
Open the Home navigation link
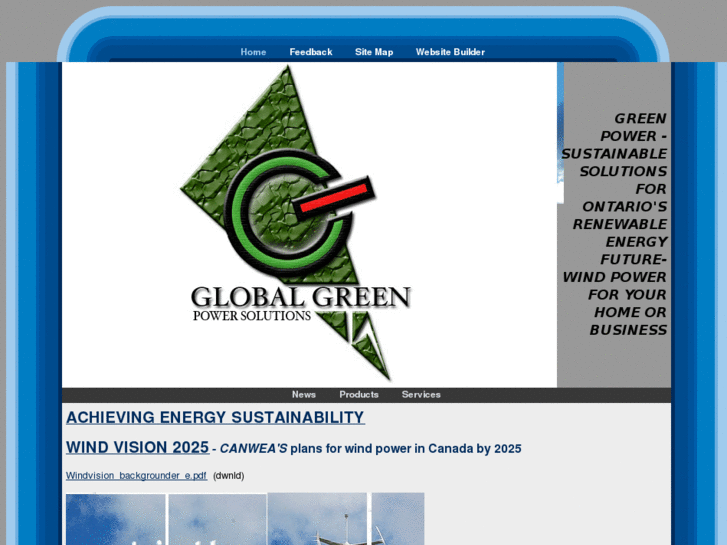point(253,52)
